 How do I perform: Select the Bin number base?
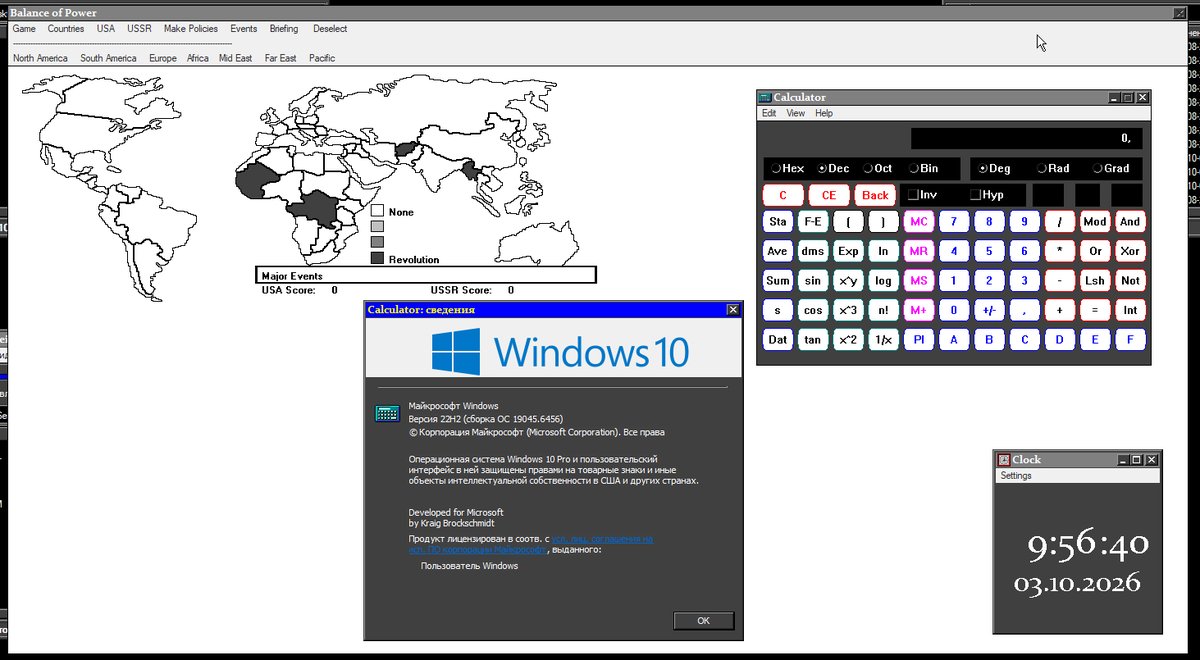pos(923,169)
